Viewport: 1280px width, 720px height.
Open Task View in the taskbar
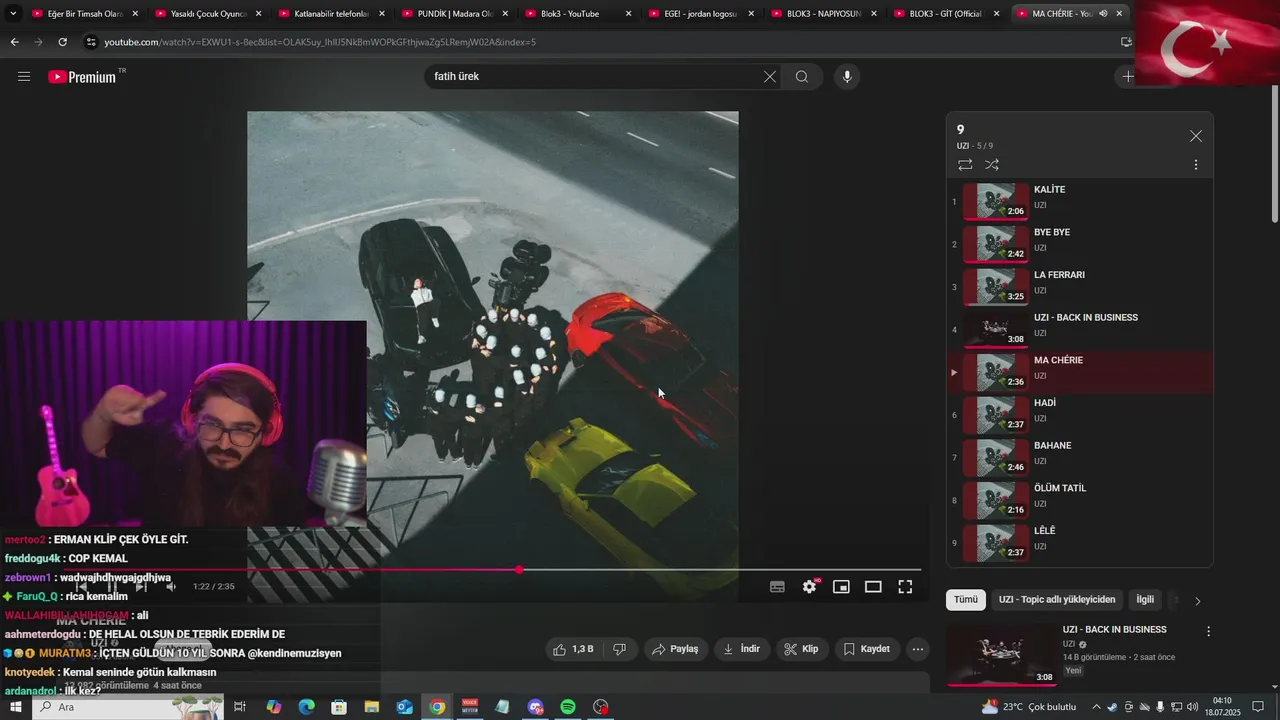click(x=240, y=707)
